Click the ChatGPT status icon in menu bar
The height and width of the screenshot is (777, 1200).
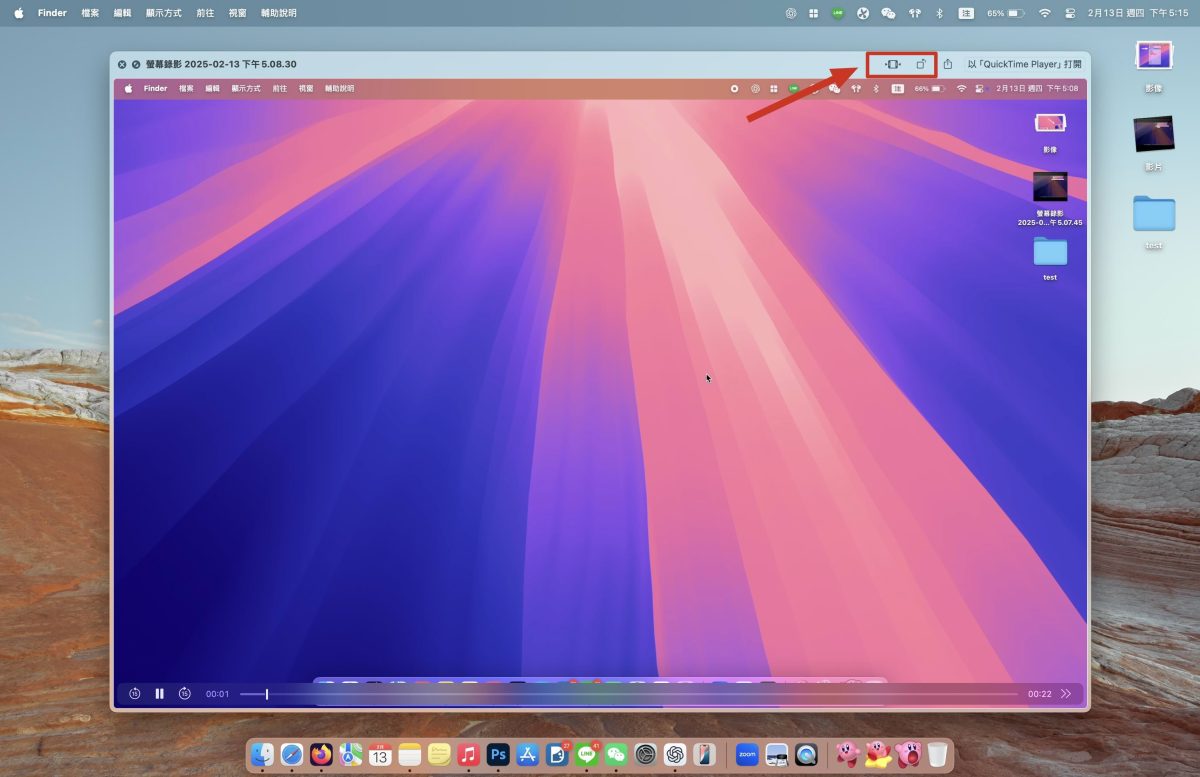(x=790, y=13)
